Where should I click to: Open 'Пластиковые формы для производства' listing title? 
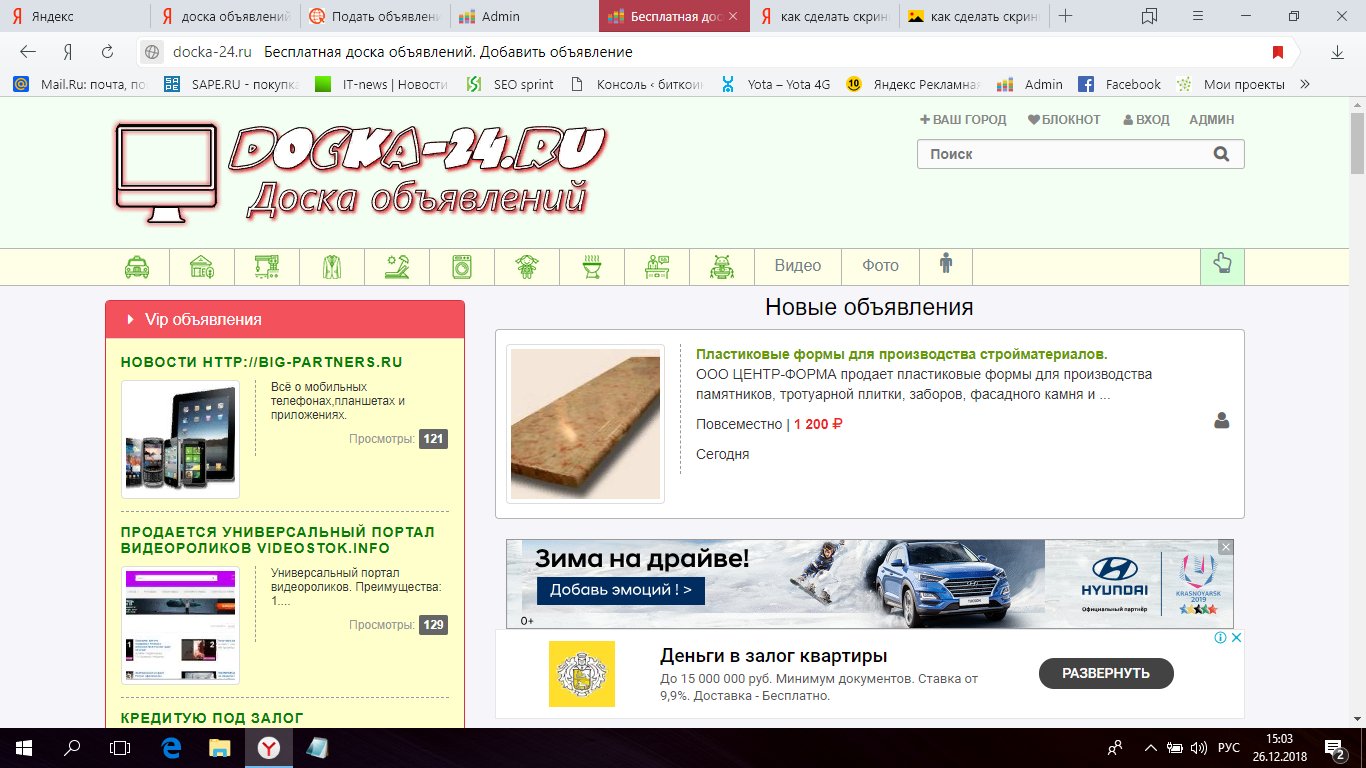(902, 354)
